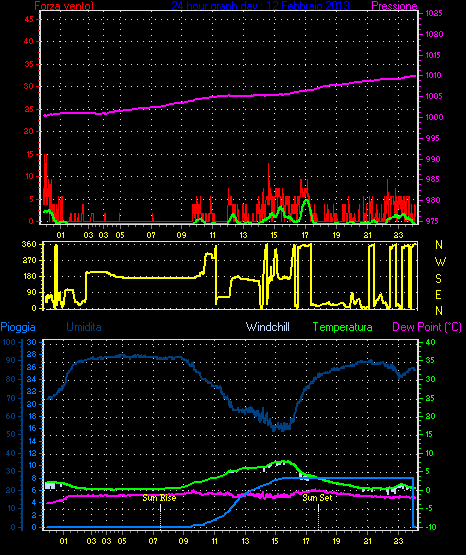The image size is (466, 555).
Task: Click hour 07 on the top chart's time axis
Action: [x=151, y=235]
